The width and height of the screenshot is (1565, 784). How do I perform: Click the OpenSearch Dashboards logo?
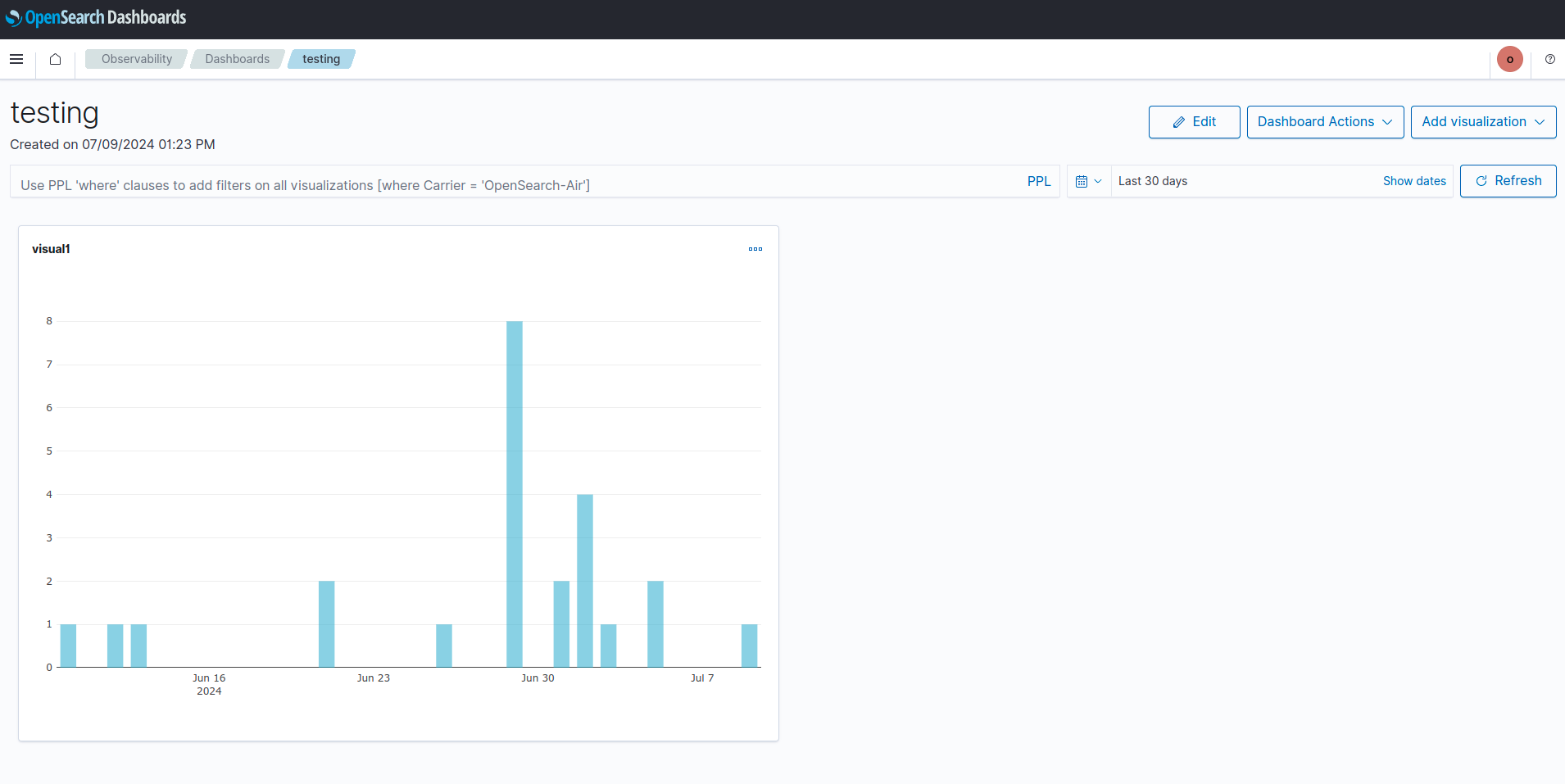[x=96, y=17]
